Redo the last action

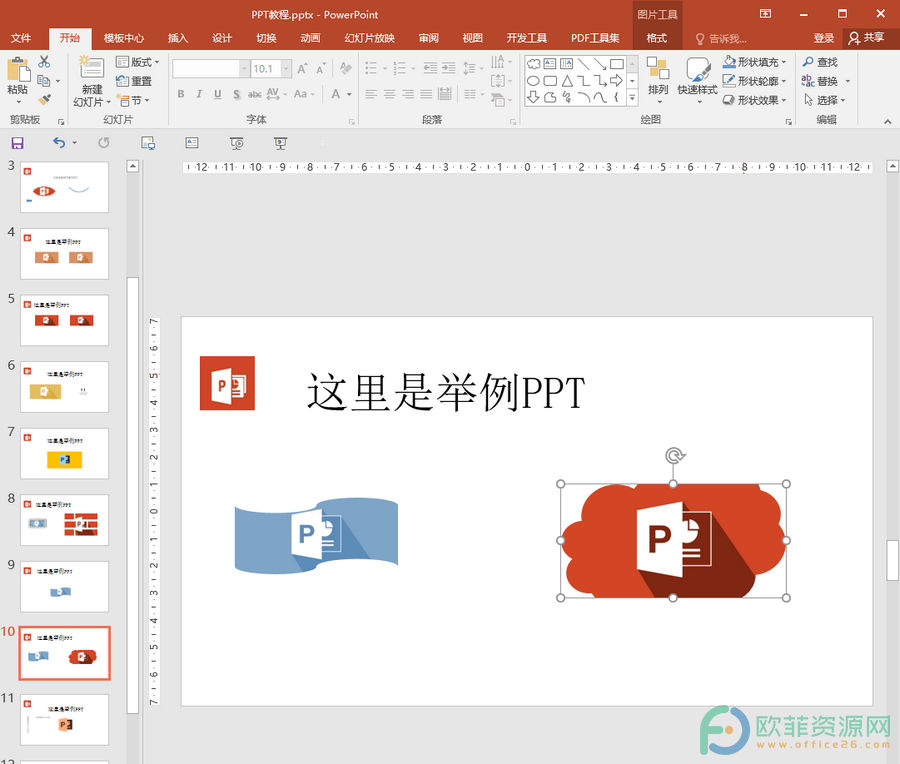click(x=103, y=142)
